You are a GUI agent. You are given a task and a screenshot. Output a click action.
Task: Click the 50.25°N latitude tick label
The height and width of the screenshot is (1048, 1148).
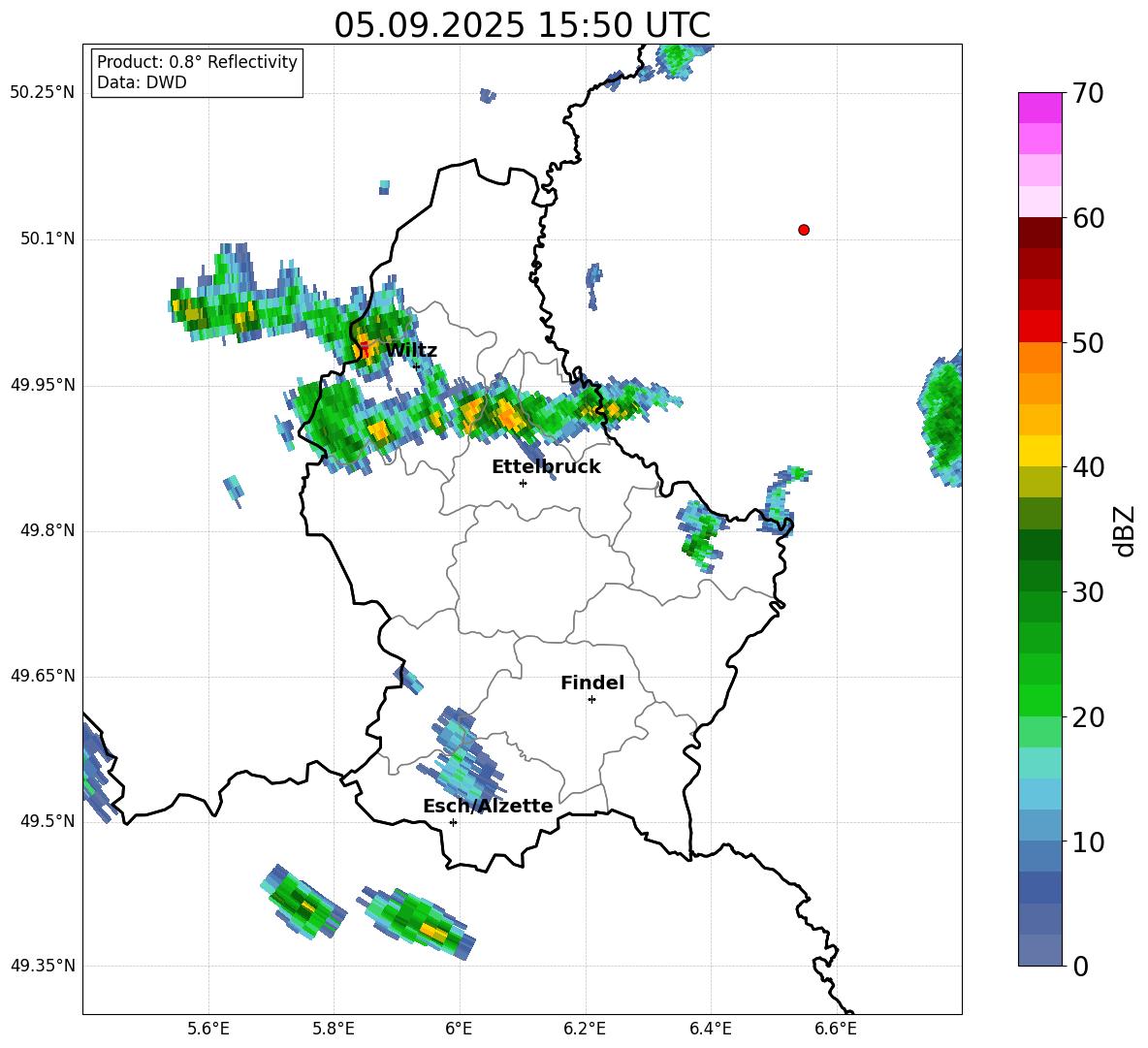click(x=43, y=93)
